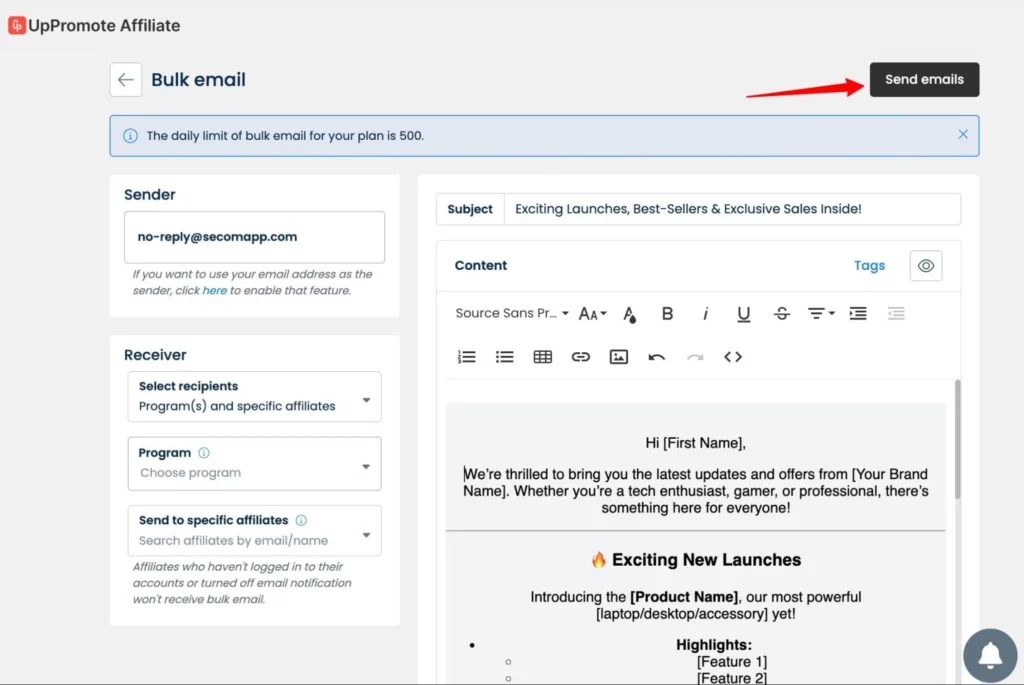
Task: Click the 'here' link under sender
Action: [215, 291]
